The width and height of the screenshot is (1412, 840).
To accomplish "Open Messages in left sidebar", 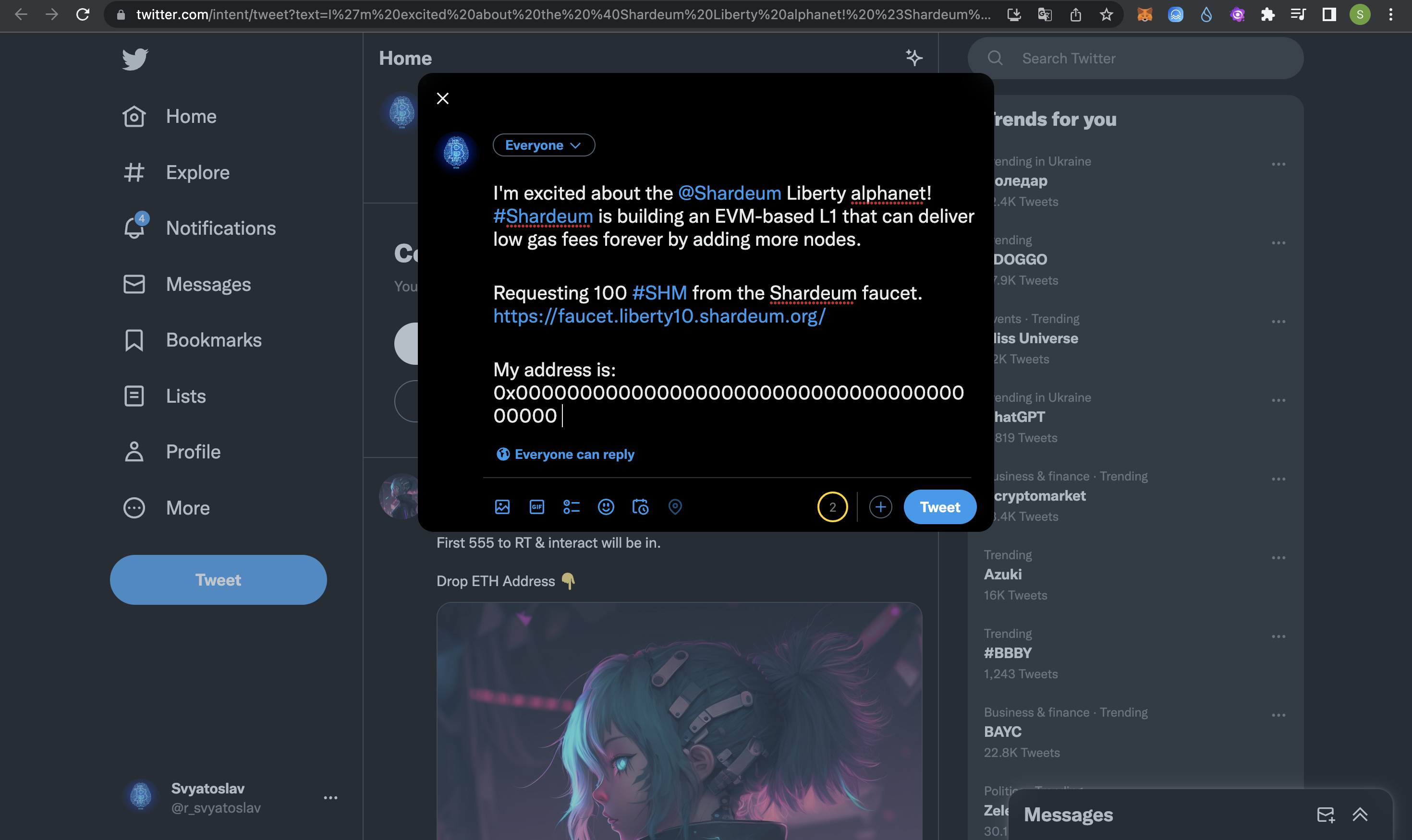I will (x=186, y=284).
